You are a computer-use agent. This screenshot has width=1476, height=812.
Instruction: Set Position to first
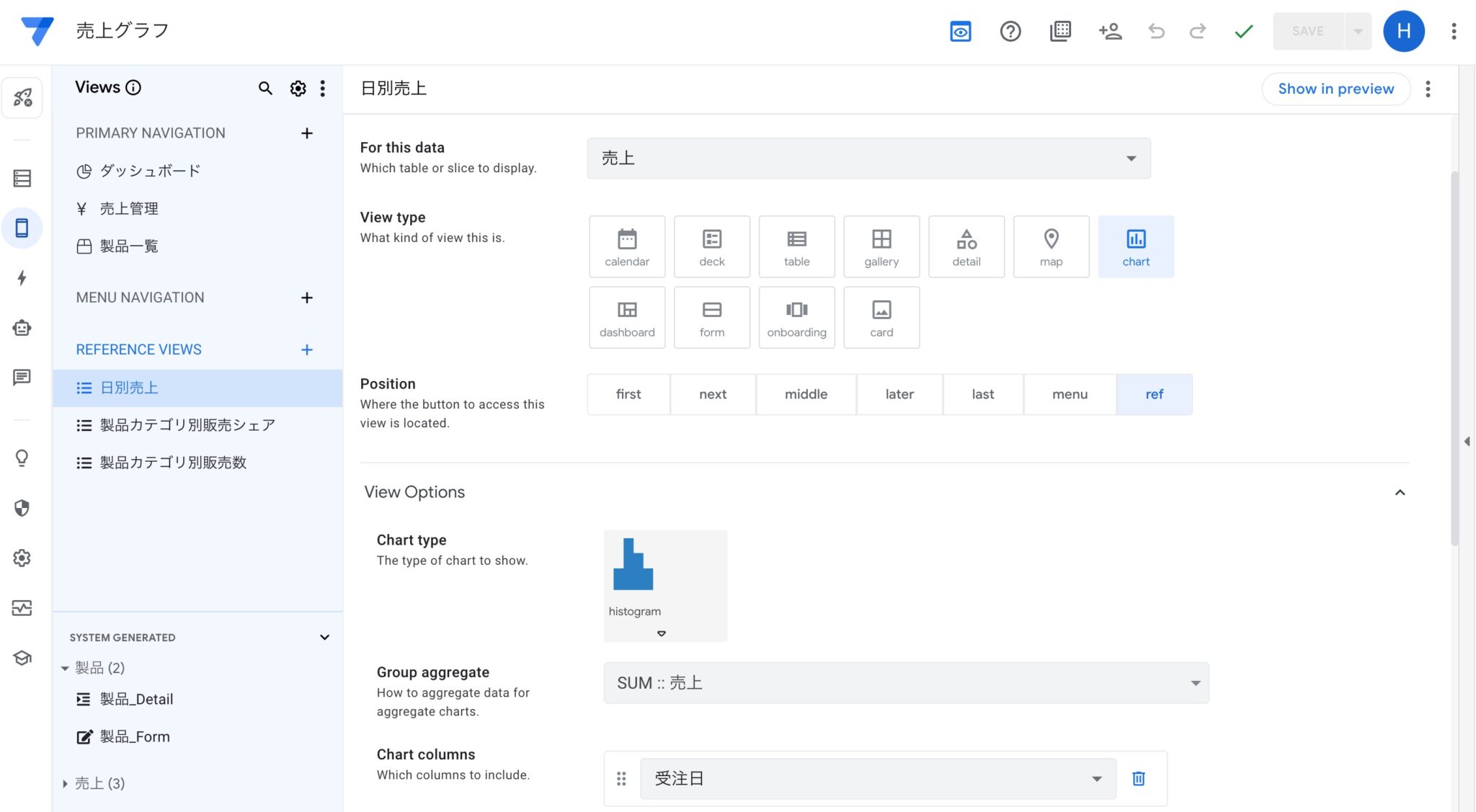tap(628, 394)
